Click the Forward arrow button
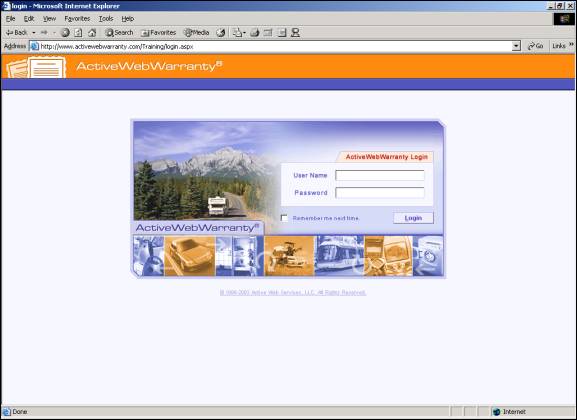577x420 pixels. (44, 33)
